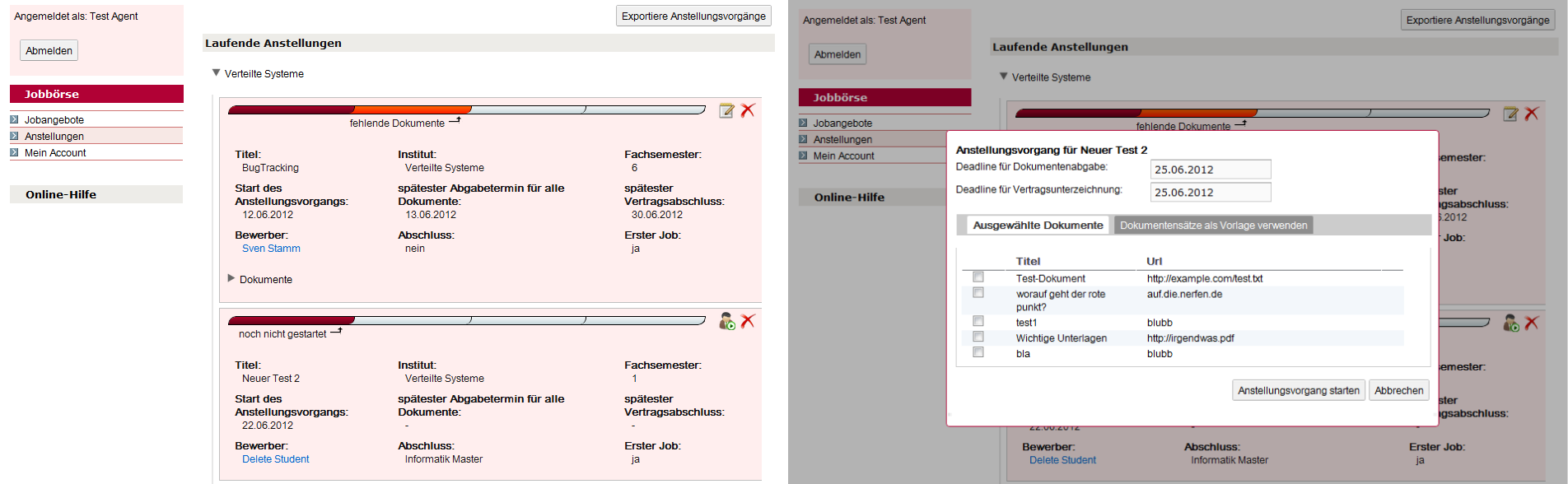Click Abbrechen in the dialog
This screenshot has height=484, width=1568.
pyautogui.click(x=1399, y=390)
